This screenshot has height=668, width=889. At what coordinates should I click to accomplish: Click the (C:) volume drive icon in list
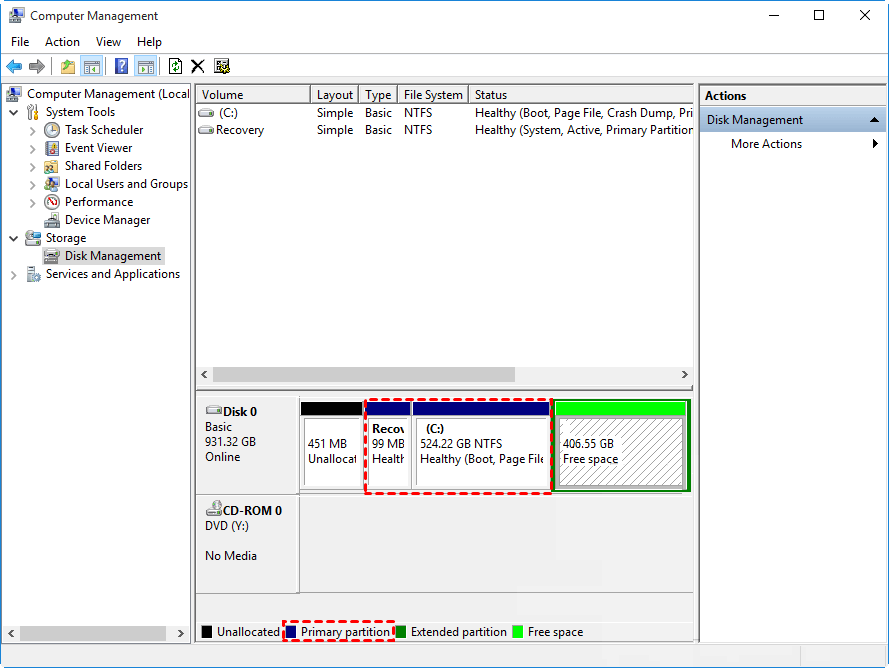(x=206, y=113)
